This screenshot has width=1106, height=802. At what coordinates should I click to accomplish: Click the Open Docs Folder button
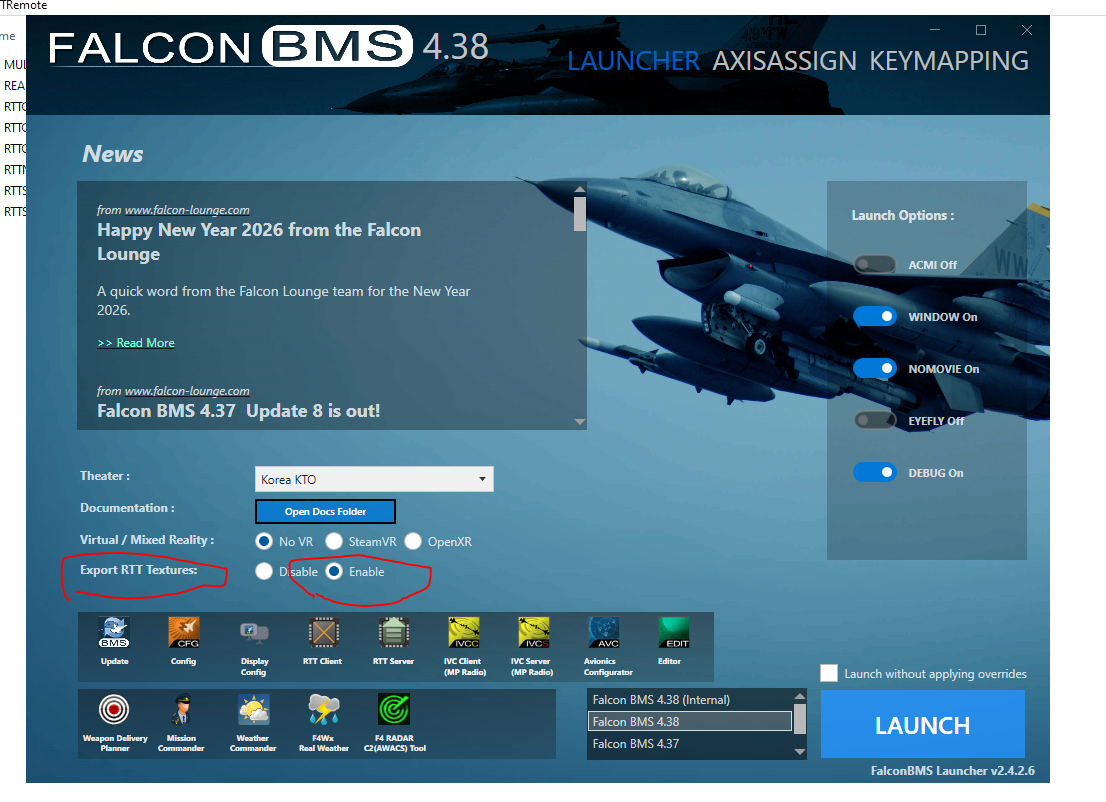(325, 511)
